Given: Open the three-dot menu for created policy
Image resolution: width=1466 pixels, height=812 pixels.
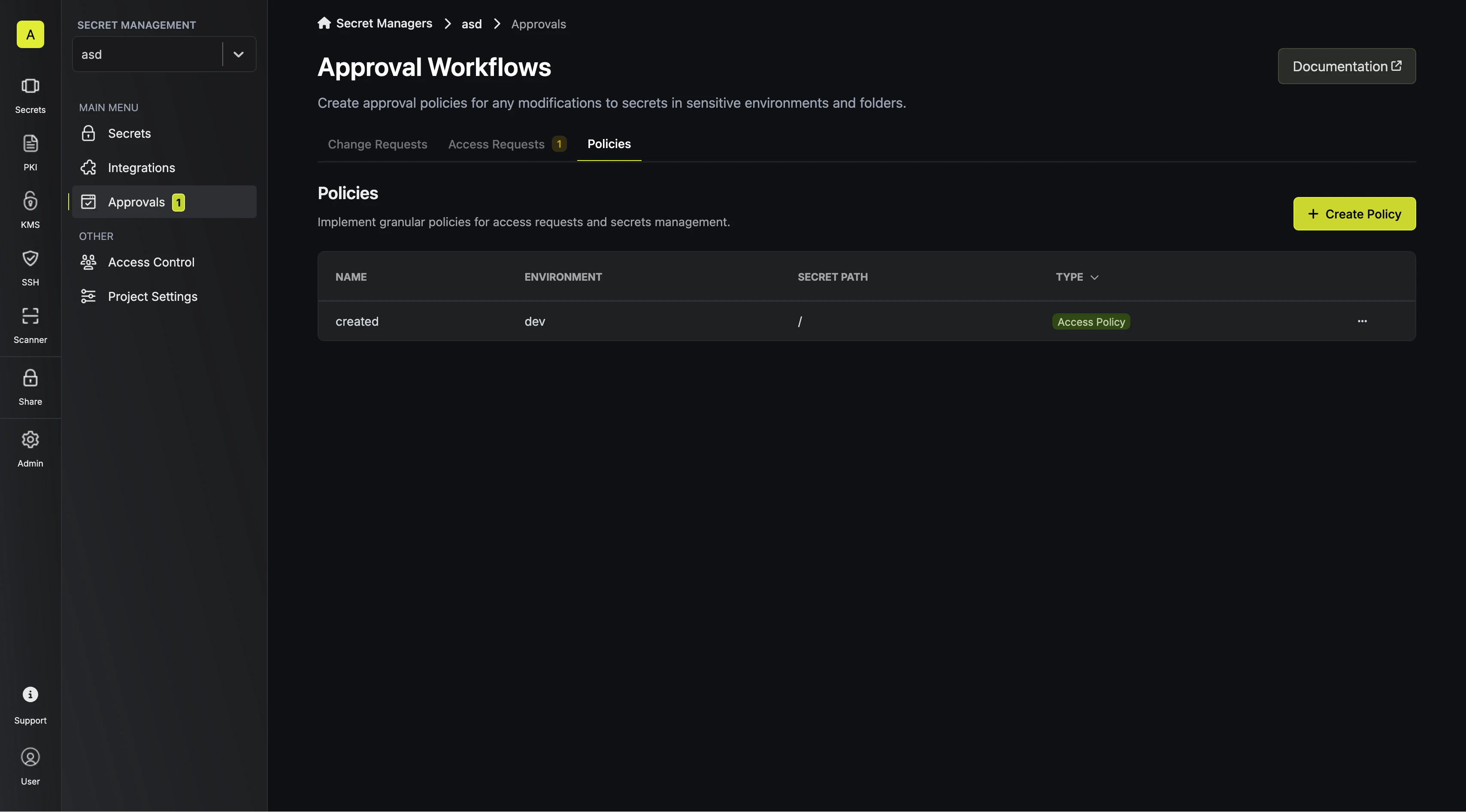Looking at the screenshot, I should (1362, 321).
